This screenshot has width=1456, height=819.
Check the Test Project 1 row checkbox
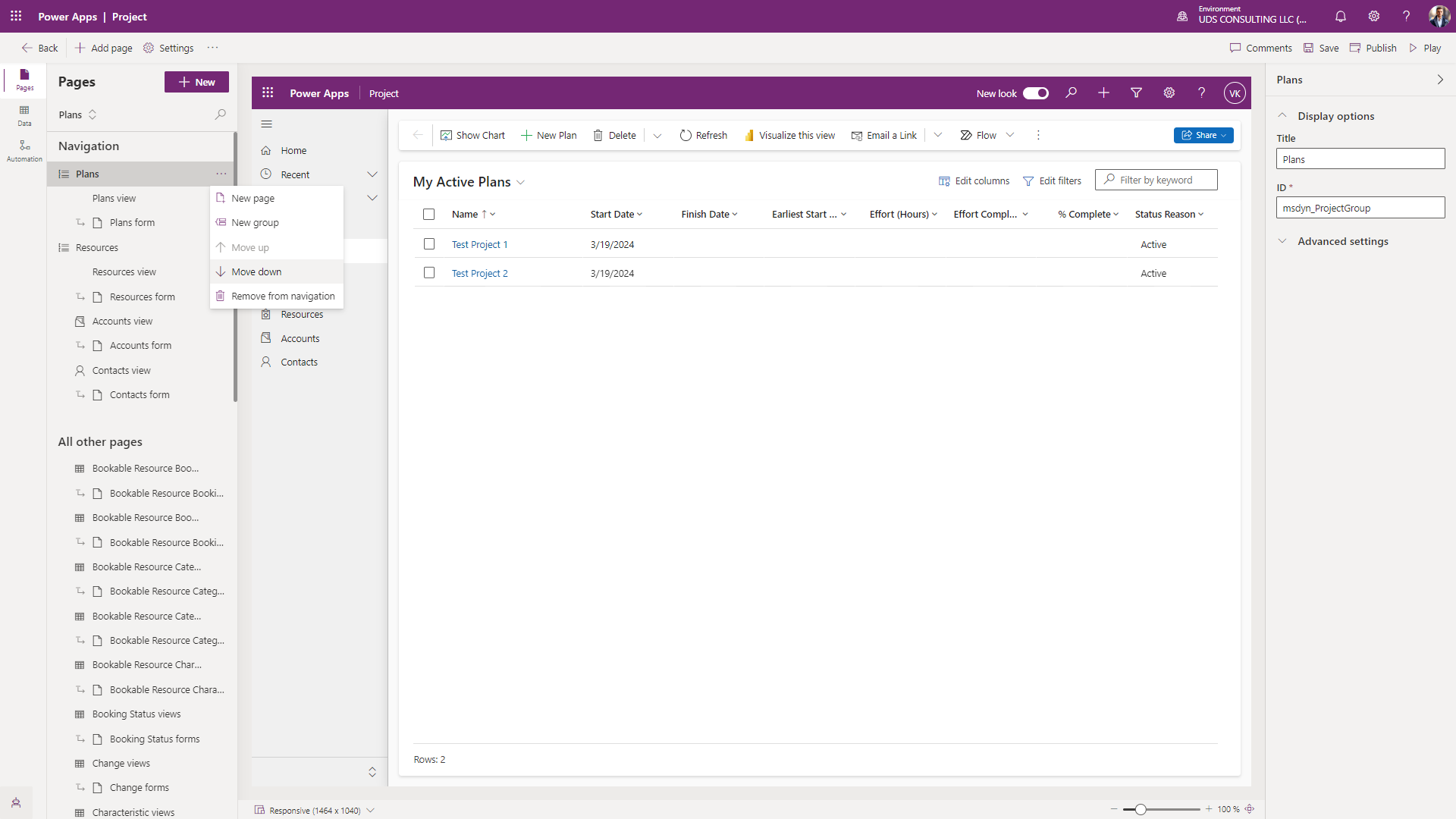[x=428, y=244]
